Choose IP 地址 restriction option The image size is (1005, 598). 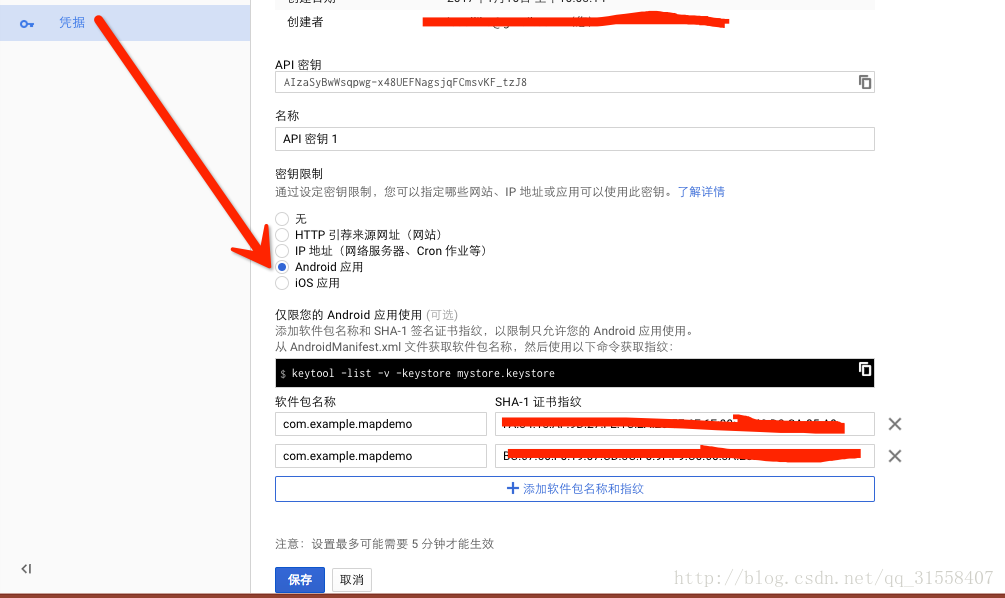tap(281, 251)
